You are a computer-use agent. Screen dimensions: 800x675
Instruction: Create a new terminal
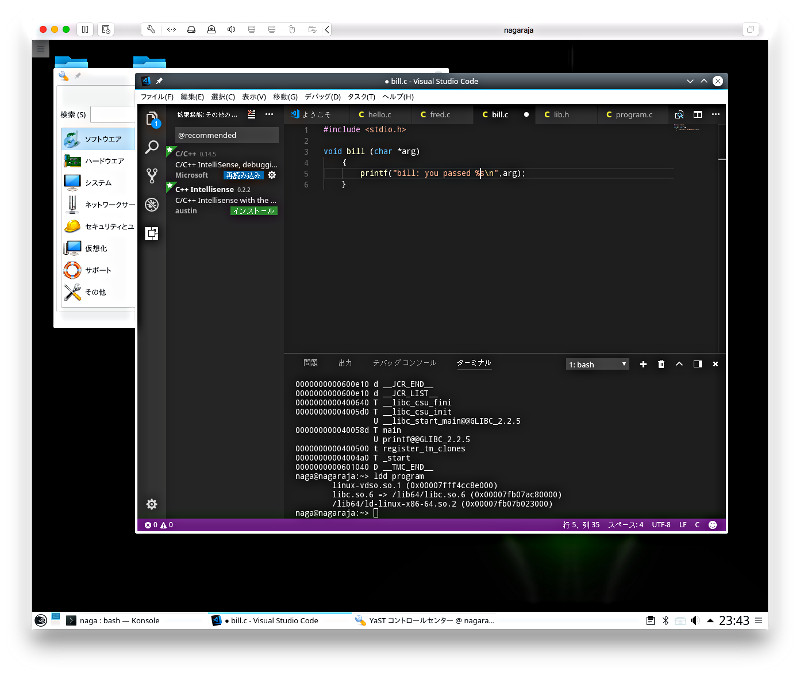(x=643, y=364)
